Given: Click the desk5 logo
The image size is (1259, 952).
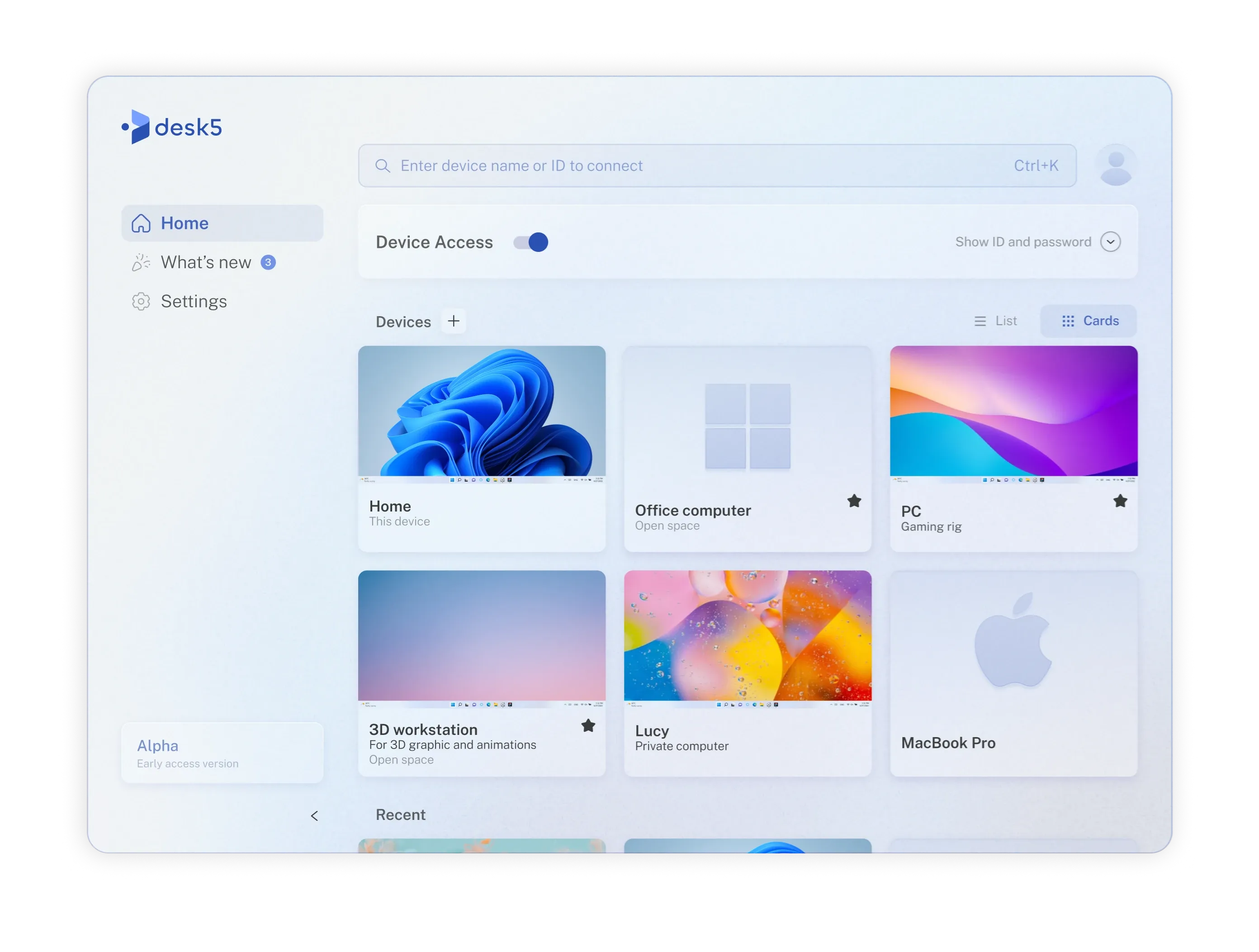Looking at the screenshot, I should coord(171,127).
